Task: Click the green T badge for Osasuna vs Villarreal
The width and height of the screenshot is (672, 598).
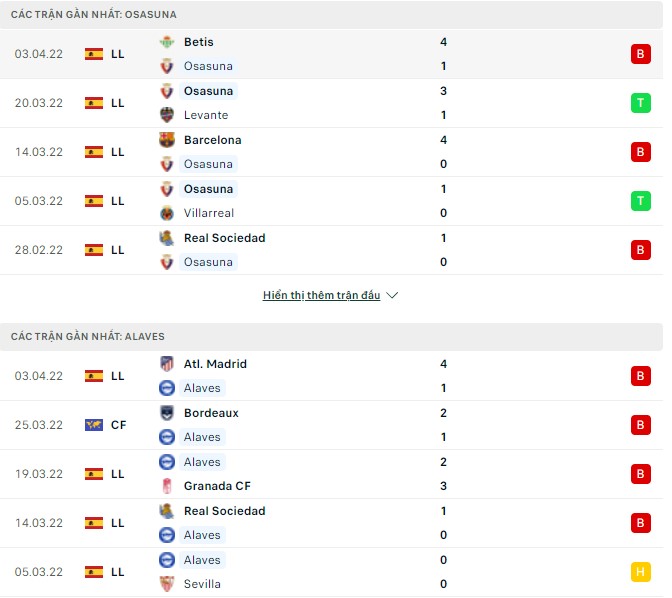Action: point(640,201)
